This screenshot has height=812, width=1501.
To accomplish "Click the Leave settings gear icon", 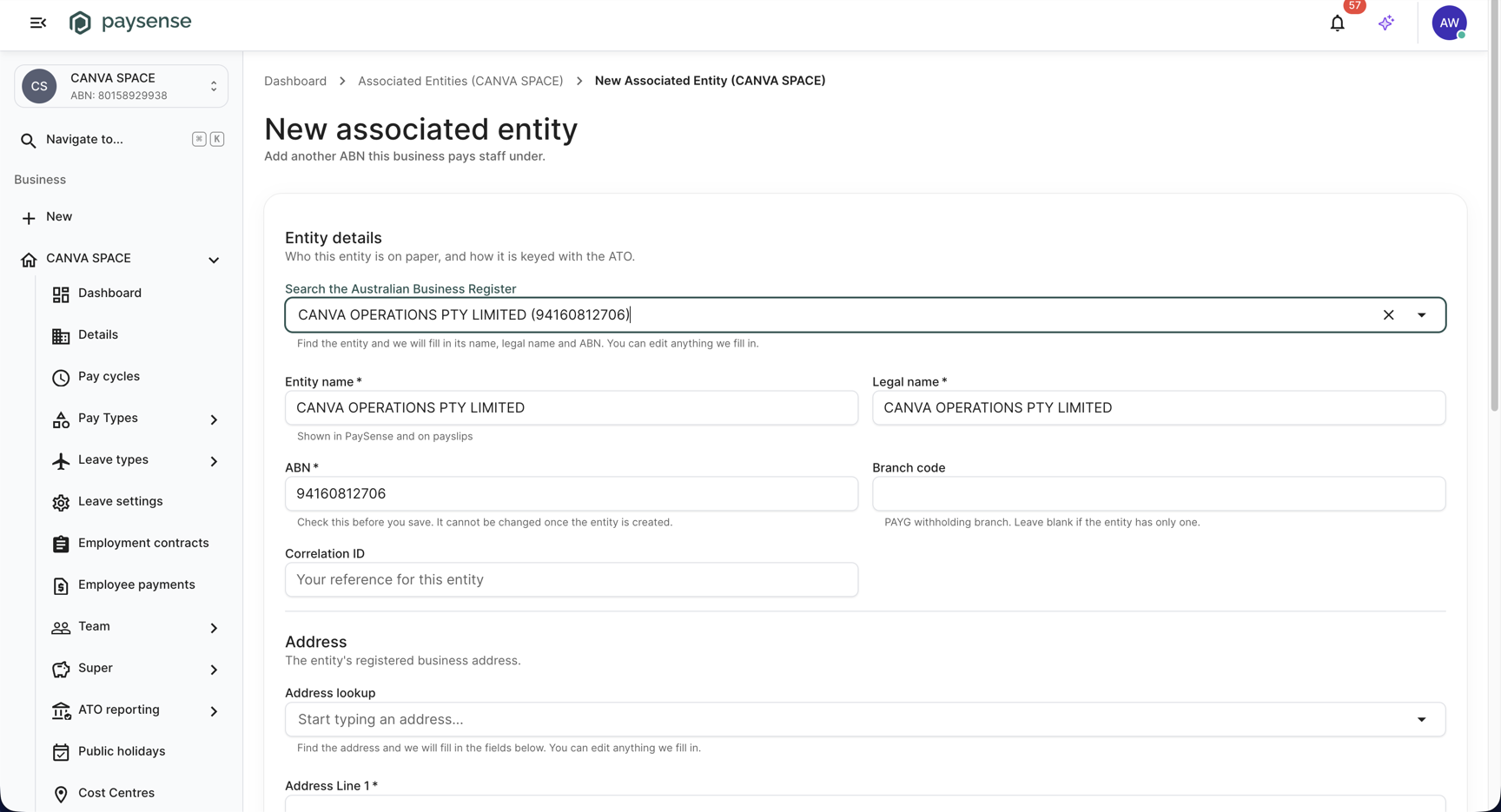I will (61, 502).
